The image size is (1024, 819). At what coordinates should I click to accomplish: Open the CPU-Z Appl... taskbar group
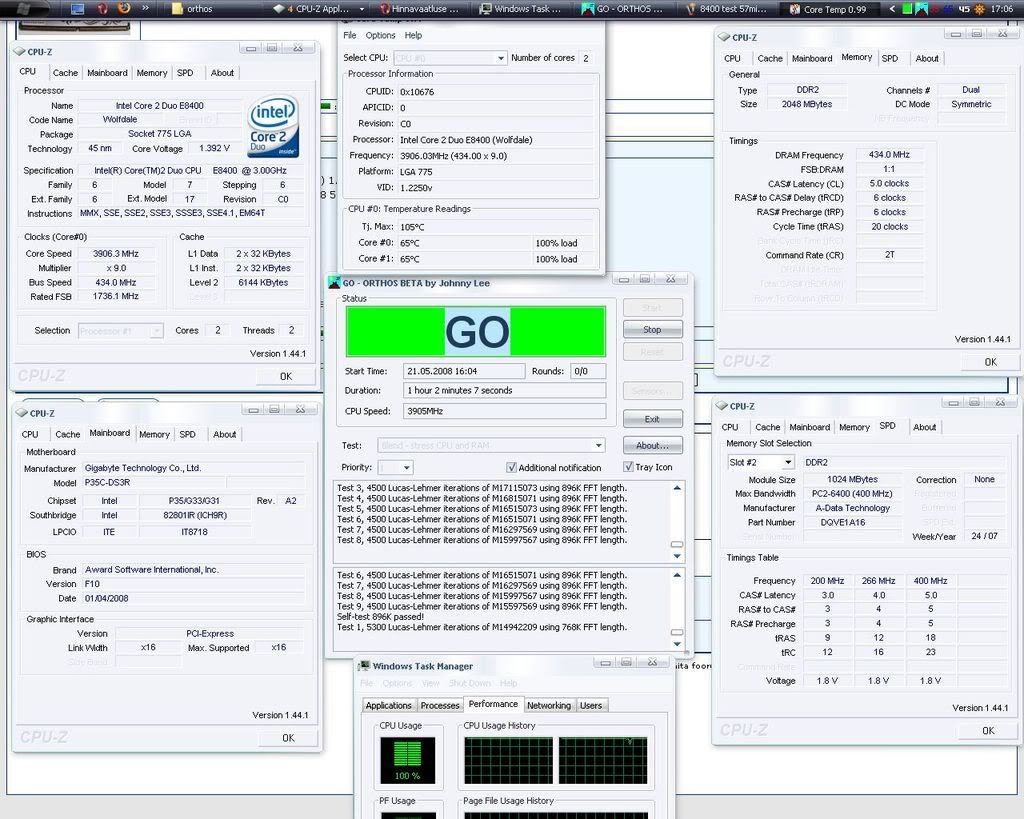pos(319,9)
